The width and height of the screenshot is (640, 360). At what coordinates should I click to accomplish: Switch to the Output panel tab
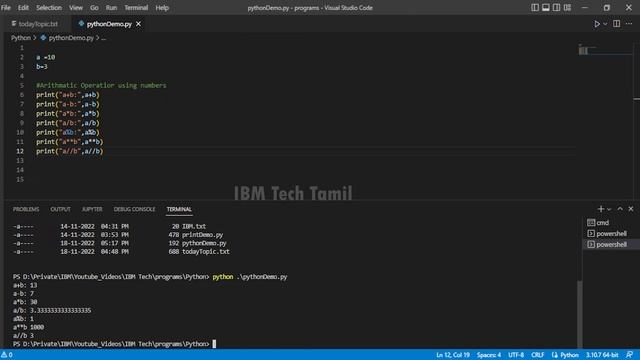(60, 209)
